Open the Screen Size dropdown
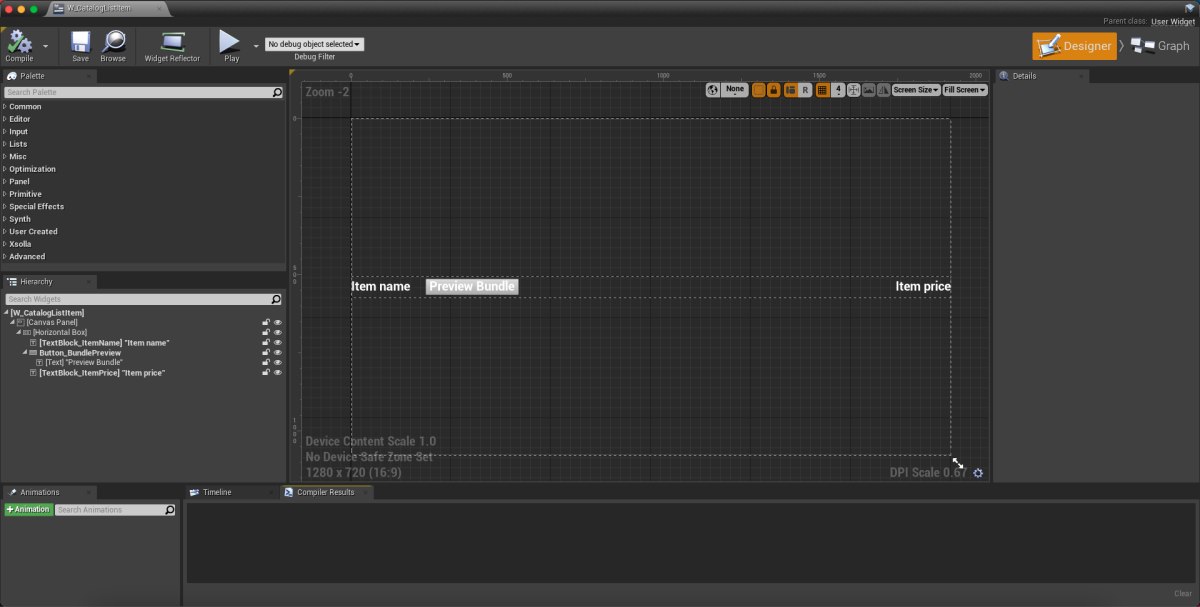Screen dimensions: 1200x607 [x=915, y=90]
